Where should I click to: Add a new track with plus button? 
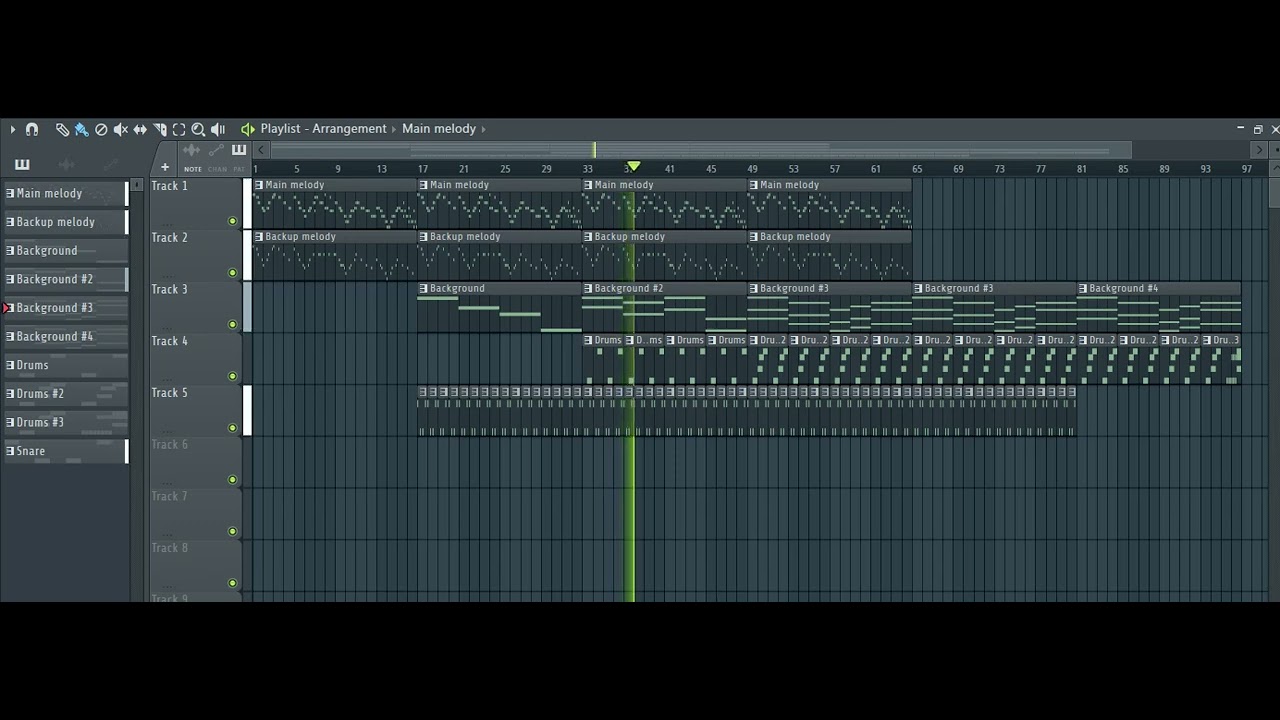165,167
